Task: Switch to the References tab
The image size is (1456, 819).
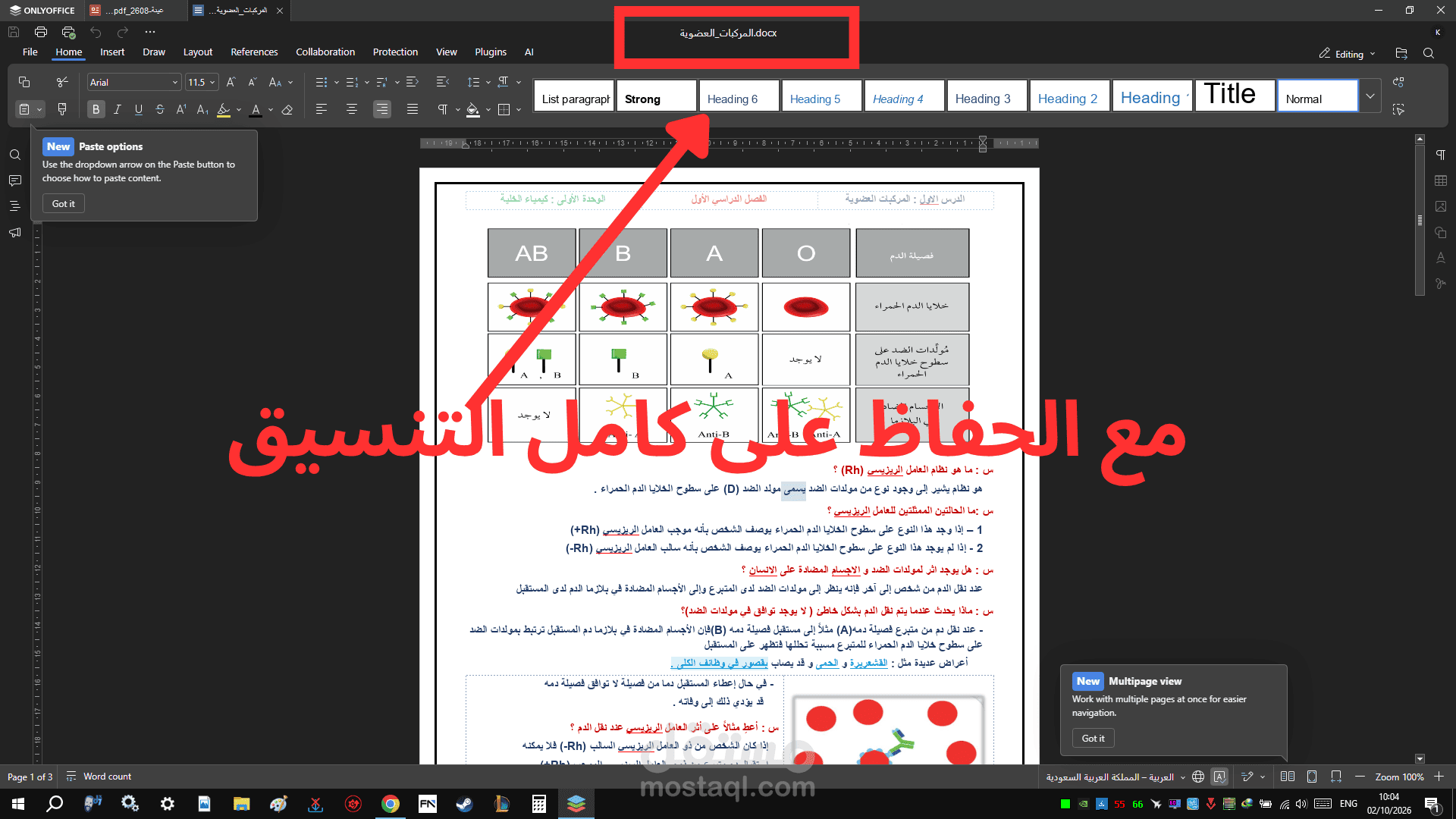Action: pos(254,52)
